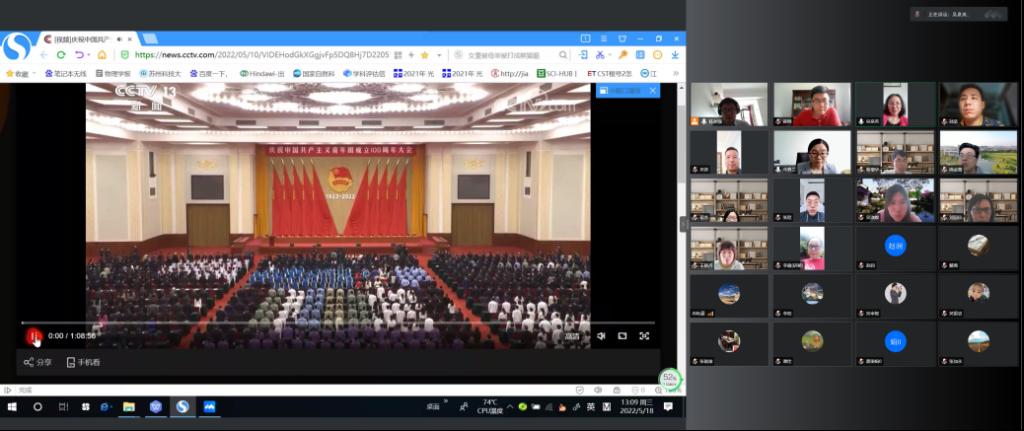Enter fullscreen mode in the video player

click(644, 336)
